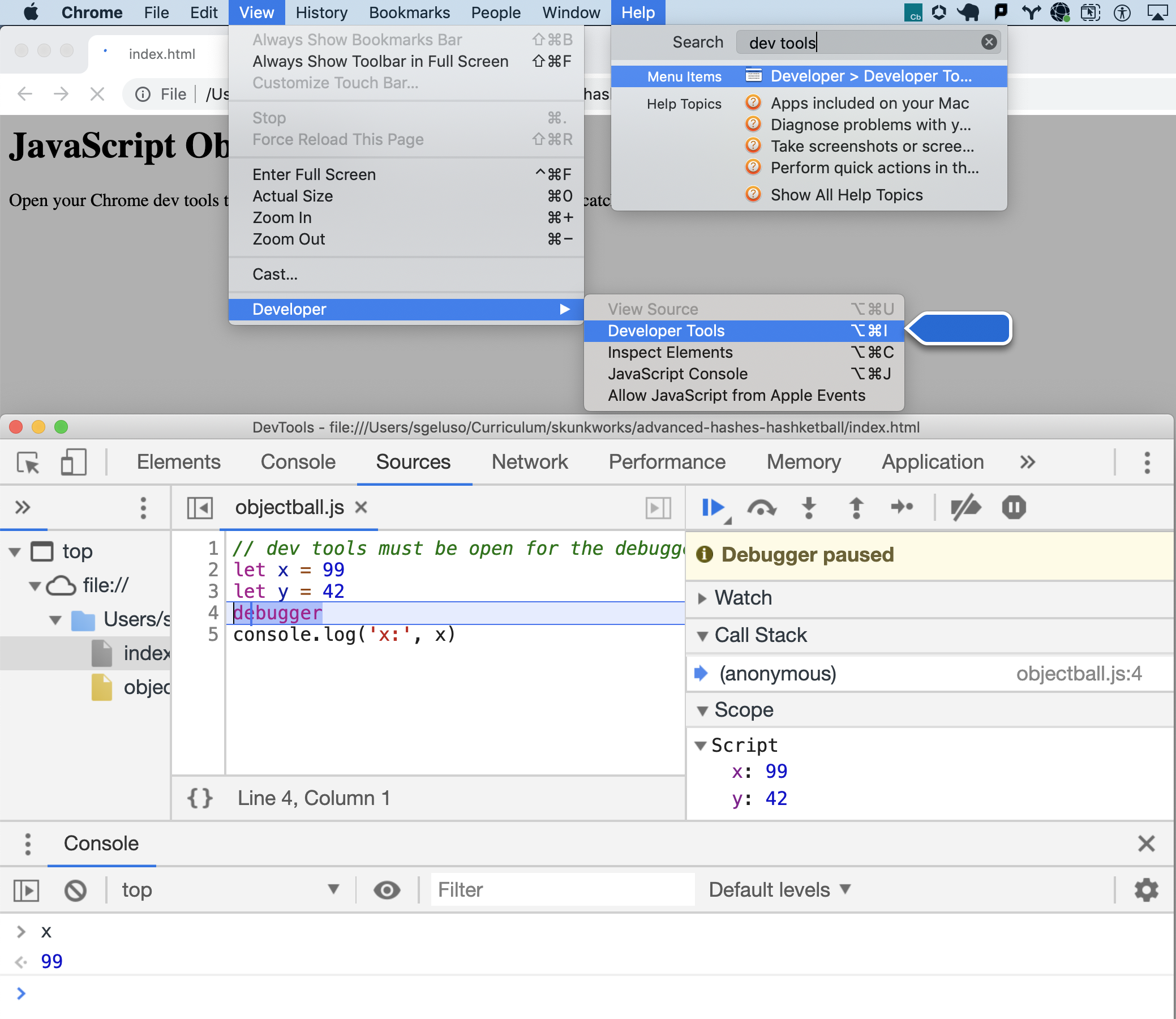1176x1019 pixels.
Task: Open Show All Help Topics
Action: coord(809,195)
